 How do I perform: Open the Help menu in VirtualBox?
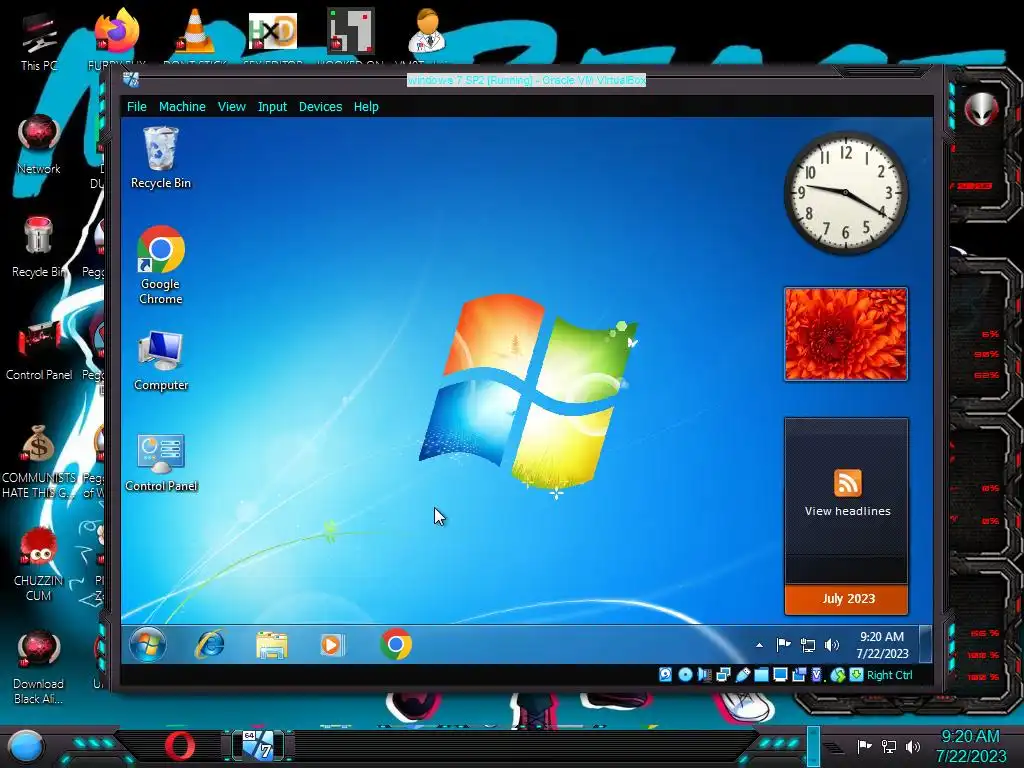coord(366,106)
